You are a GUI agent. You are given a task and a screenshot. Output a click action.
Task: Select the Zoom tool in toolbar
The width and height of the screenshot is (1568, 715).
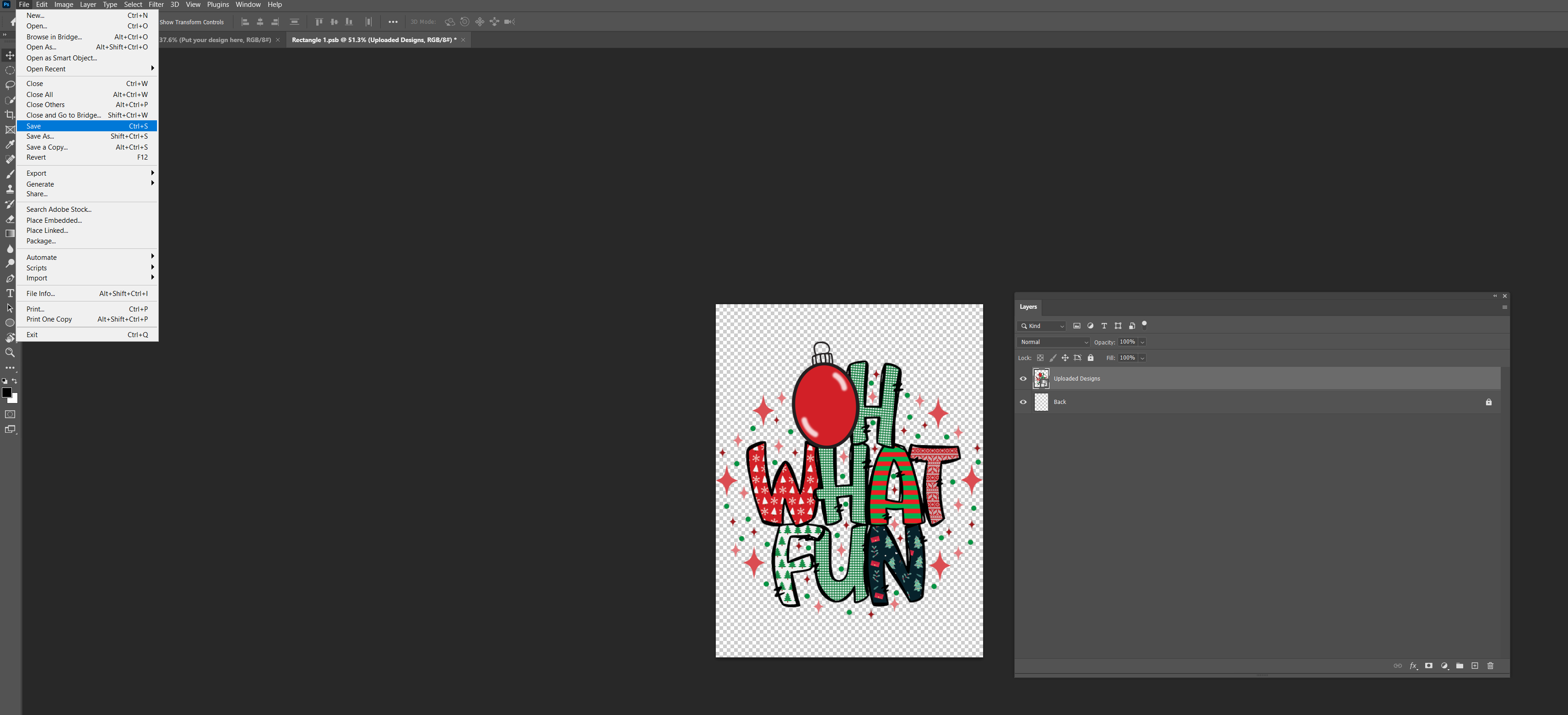10,352
